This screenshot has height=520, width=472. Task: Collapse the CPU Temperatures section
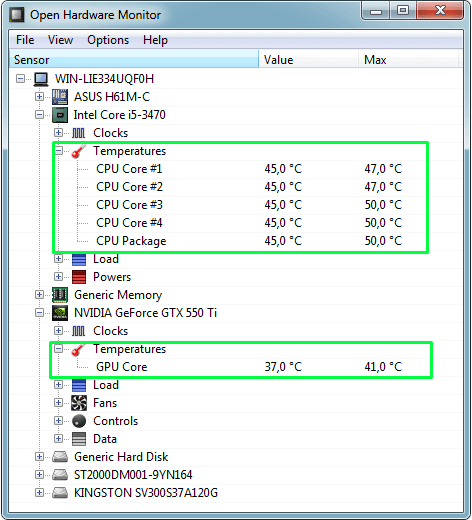coord(58,151)
